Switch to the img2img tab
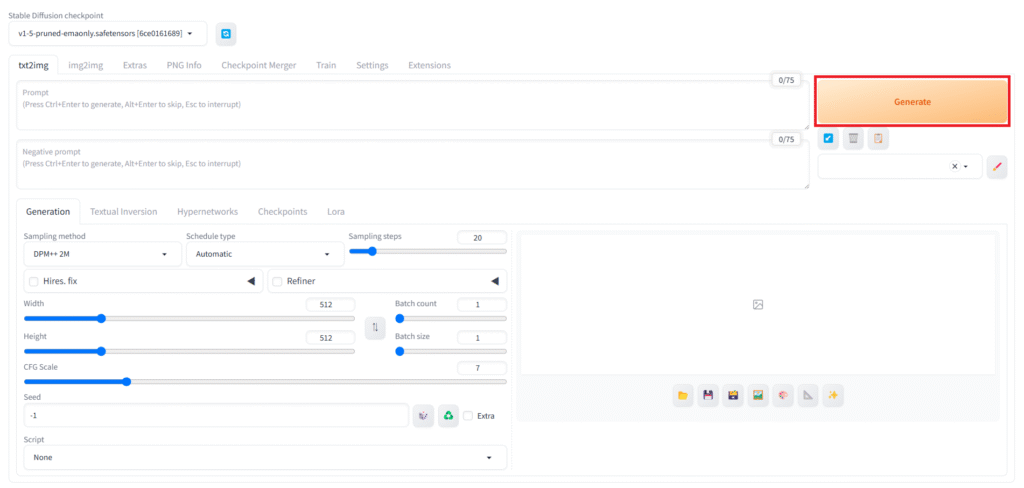This screenshot has width=1024, height=488. tap(85, 65)
